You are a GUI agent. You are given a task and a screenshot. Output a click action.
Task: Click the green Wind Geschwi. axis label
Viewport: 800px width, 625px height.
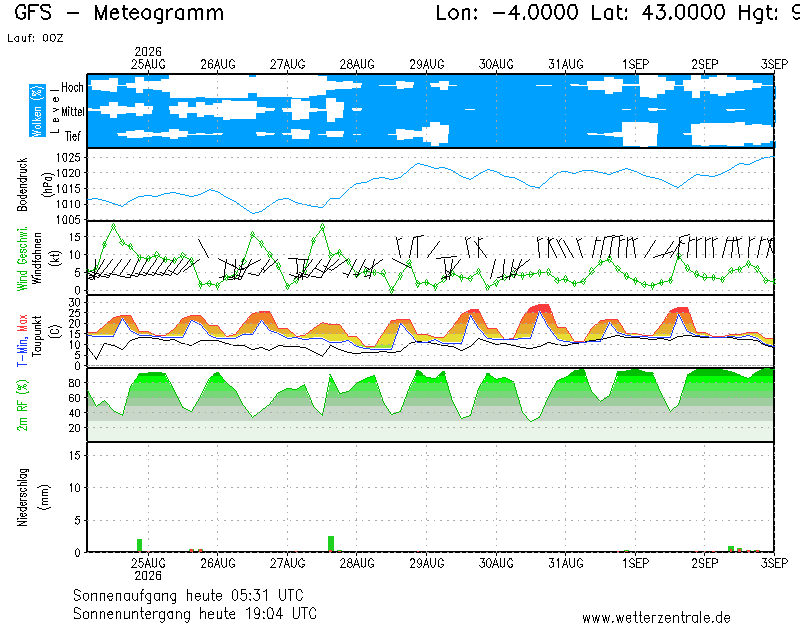click(x=22, y=259)
